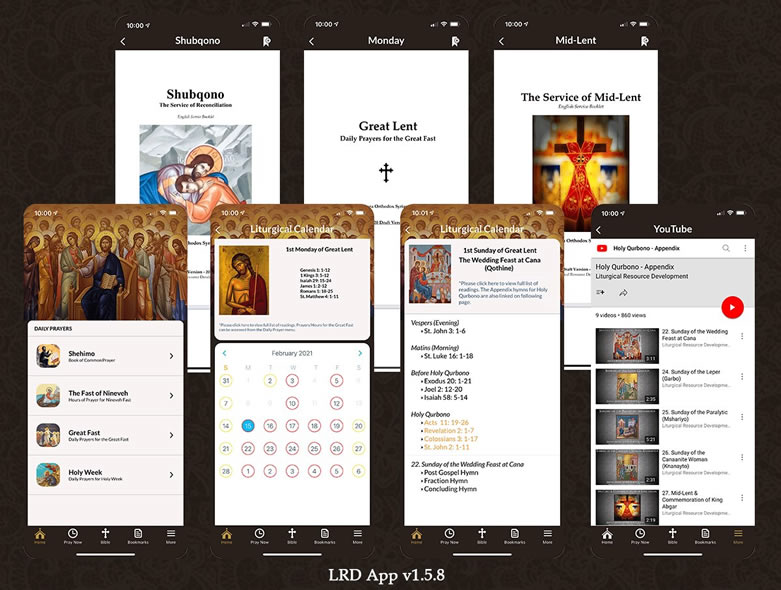The width and height of the screenshot is (781, 590).
Task: Open options for Sunday of the Leper video
Action: (742, 376)
